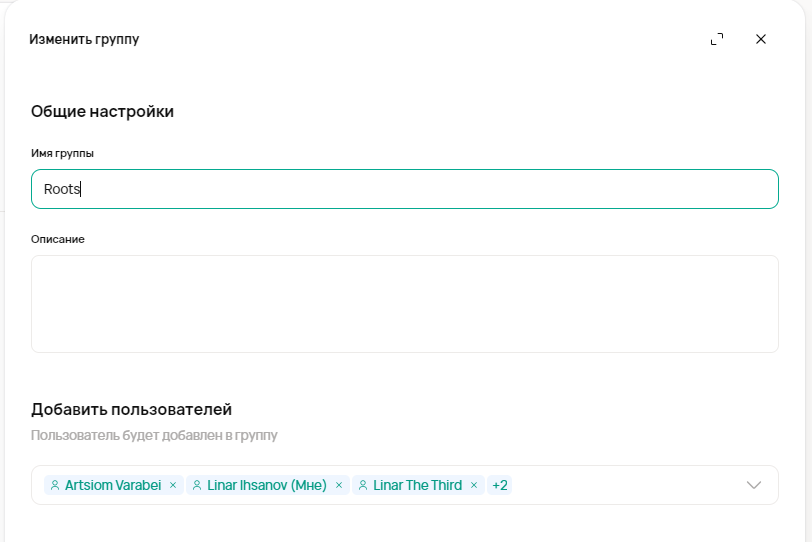Click the Добавить пользователей heading
Screen dimensions: 812x542
[131, 409]
